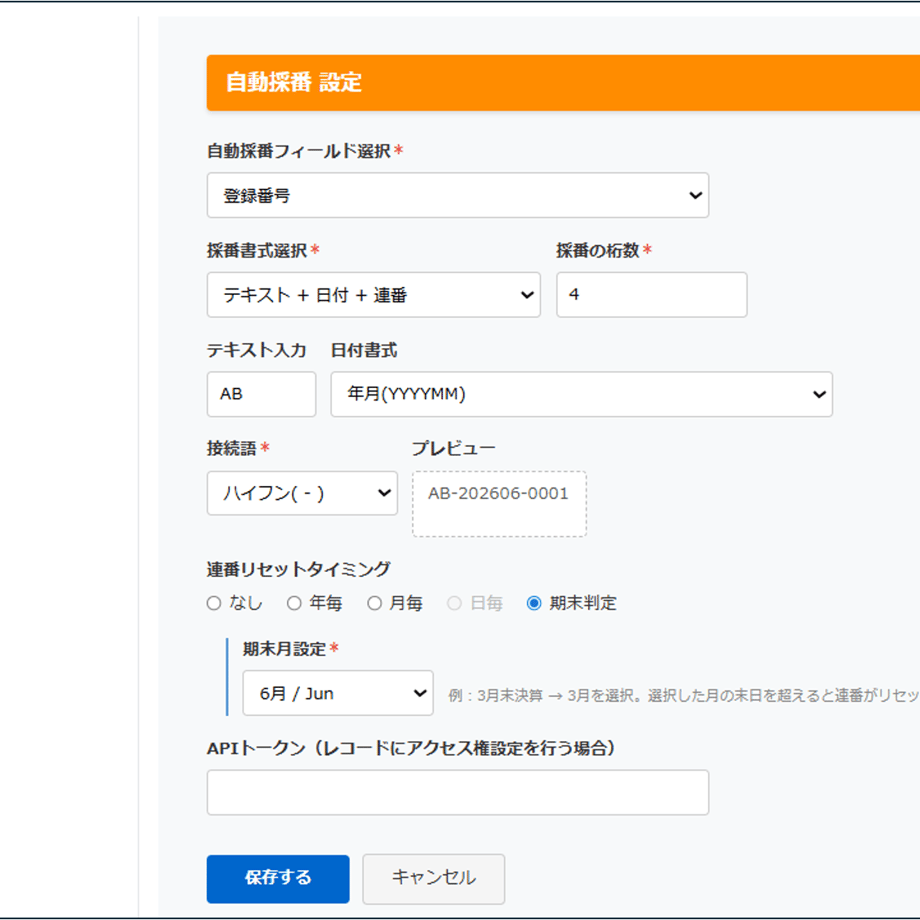
Task: Open the 期末月設定 dropdown showing 6月 / Jun
Action: [x=338, y=693]
